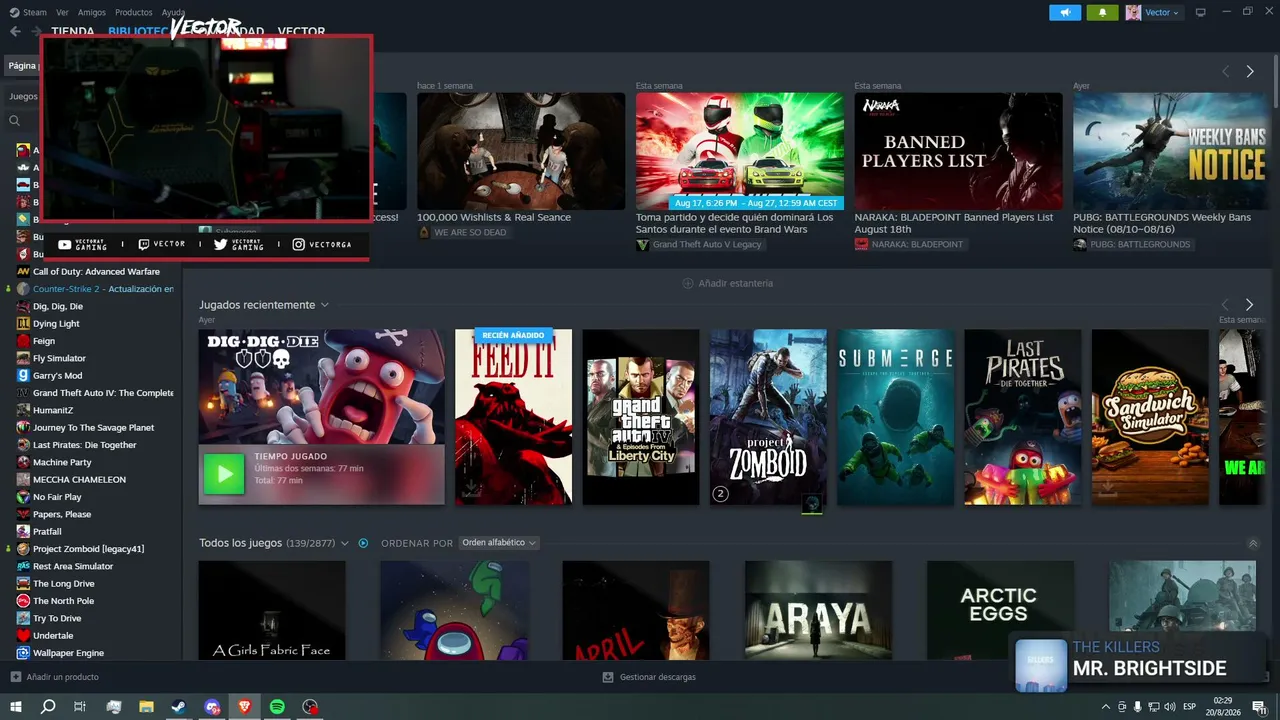Open the Sandwich Simulator game cover
1280x720 pixels.
pyautogui.click(x=1150, y=417)
